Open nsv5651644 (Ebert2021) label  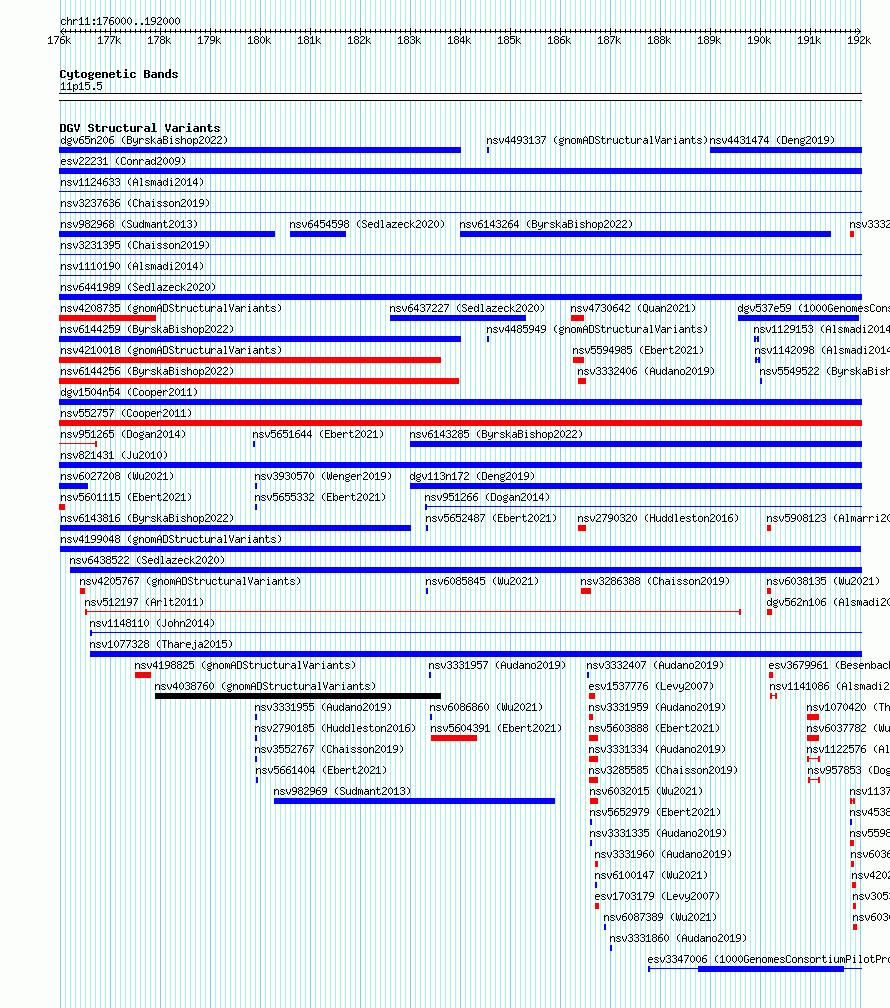(x=318, y=435)
